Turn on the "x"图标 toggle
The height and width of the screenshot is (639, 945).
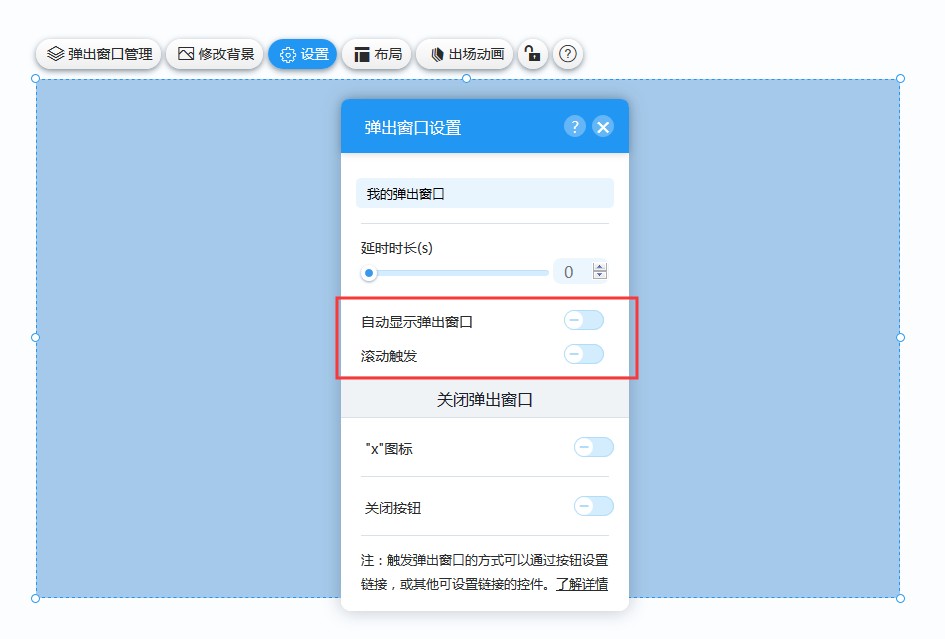click(x=594, y=447)
